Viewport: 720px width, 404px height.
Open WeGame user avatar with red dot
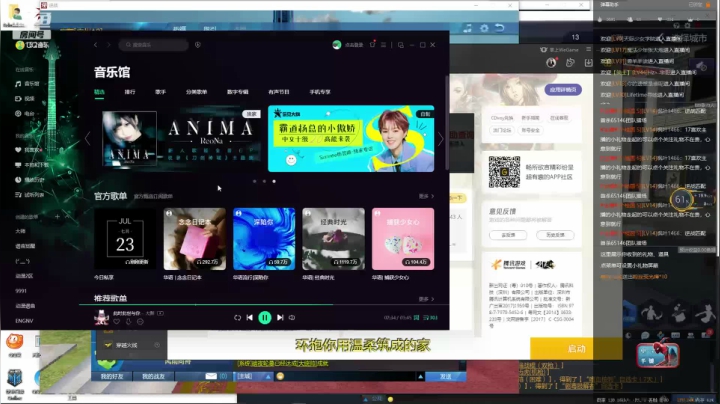(x=551, y=63)
